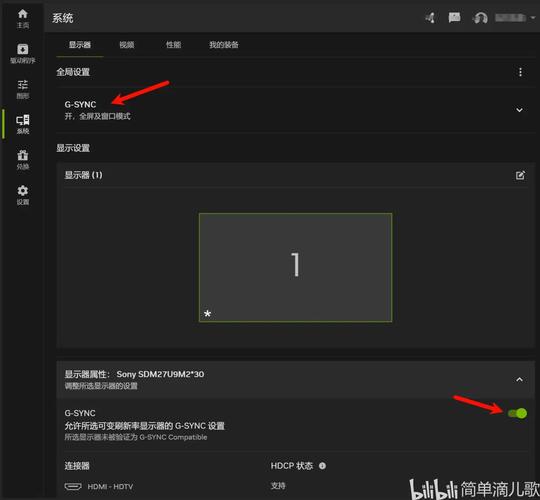Screen dimensions: 540x500
Task: Click the 显示设置 heading
Action: [x=73, y=148]
